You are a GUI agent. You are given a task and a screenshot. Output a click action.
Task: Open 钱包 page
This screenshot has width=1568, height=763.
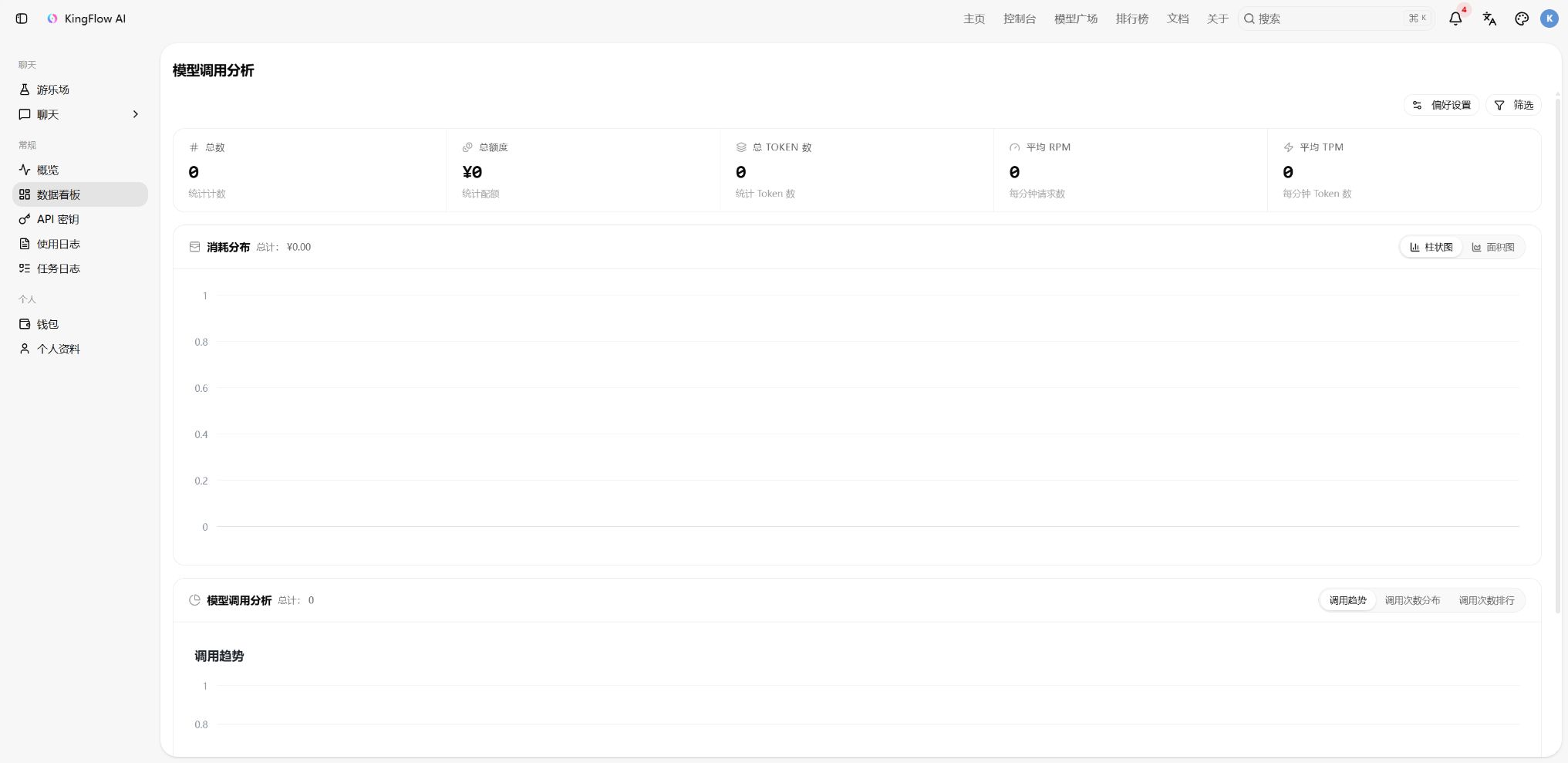click(80, 324)
